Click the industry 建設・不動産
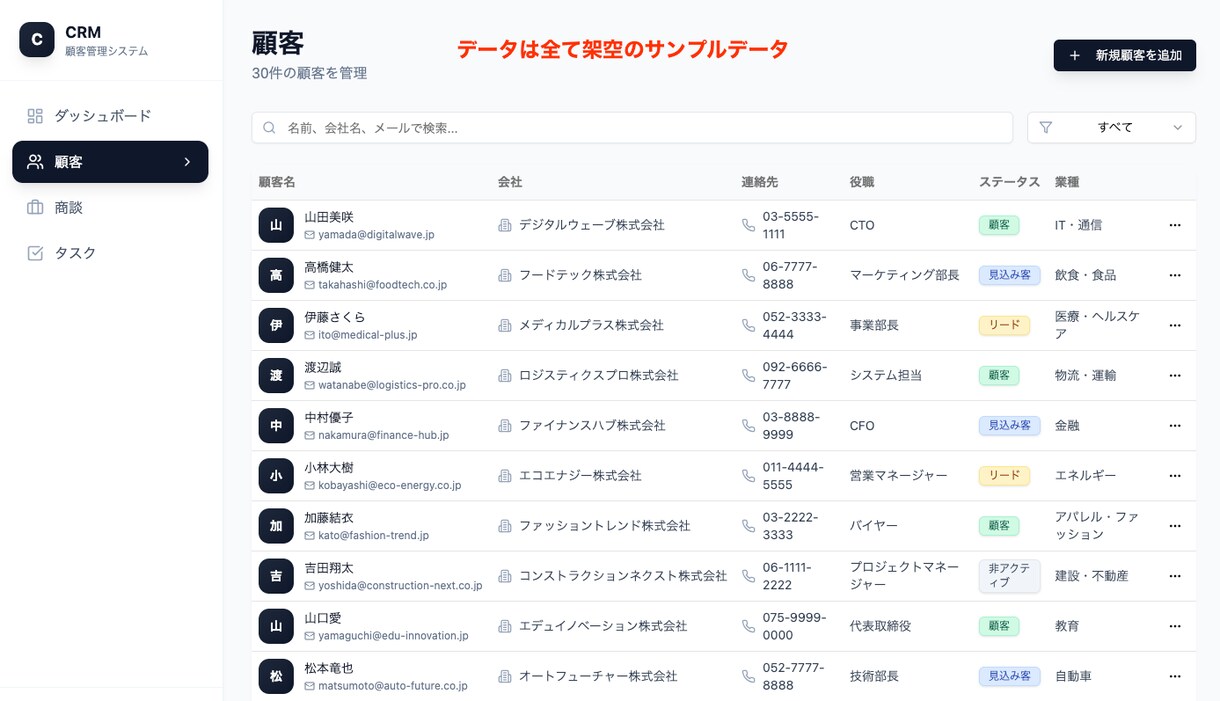1220x701 pixels. pos(1091,576)
